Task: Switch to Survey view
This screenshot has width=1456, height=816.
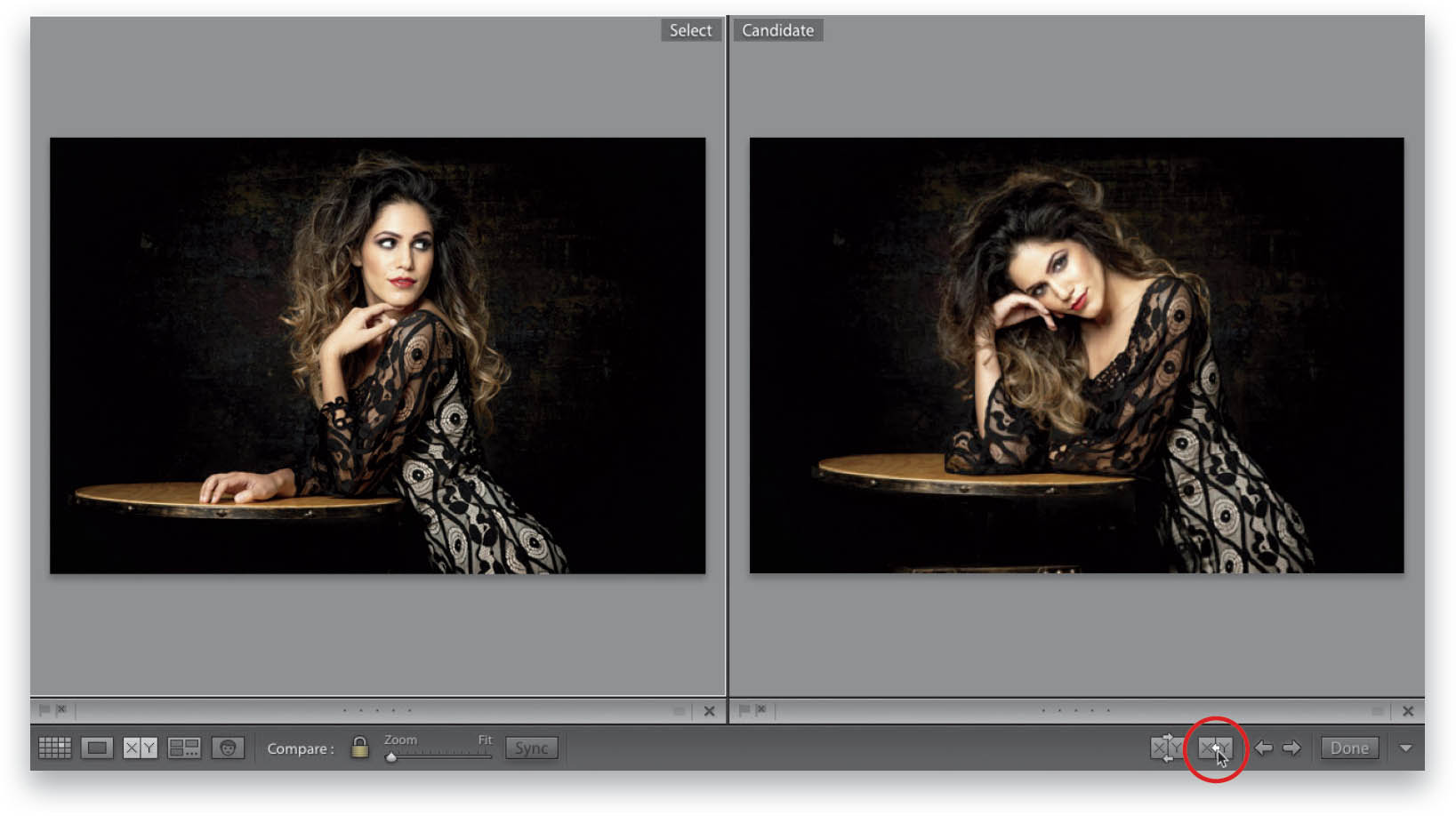Action: coord(184,748)
